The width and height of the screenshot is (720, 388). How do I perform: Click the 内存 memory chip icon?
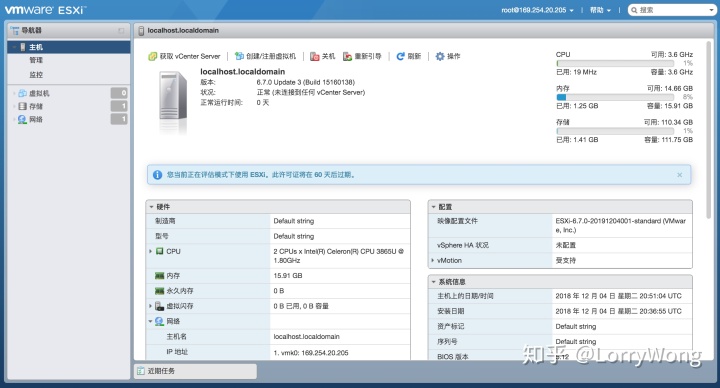click(x=159, y=276)
